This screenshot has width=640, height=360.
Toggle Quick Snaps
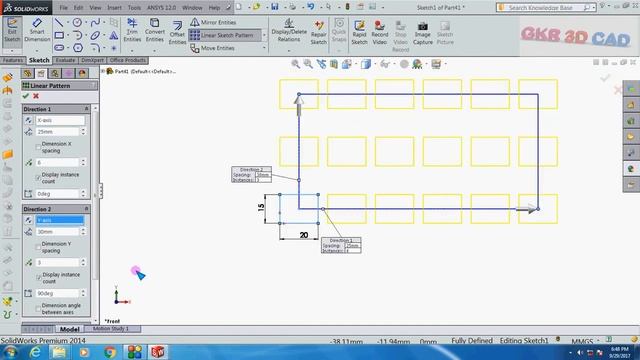(339, 31)
